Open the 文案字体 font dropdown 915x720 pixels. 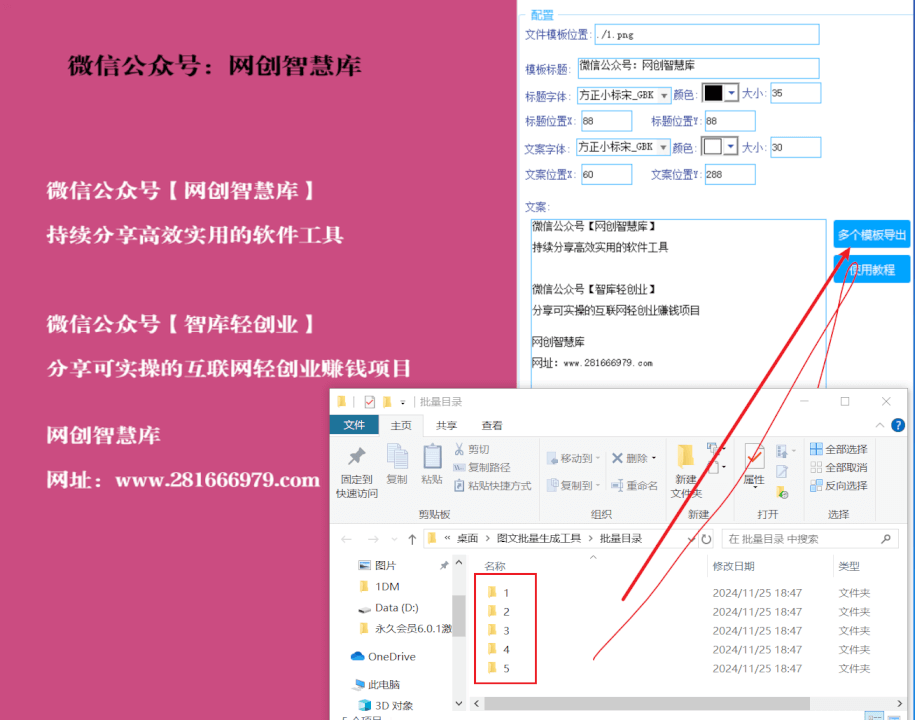pyautogui.click(x=663, y=147)
